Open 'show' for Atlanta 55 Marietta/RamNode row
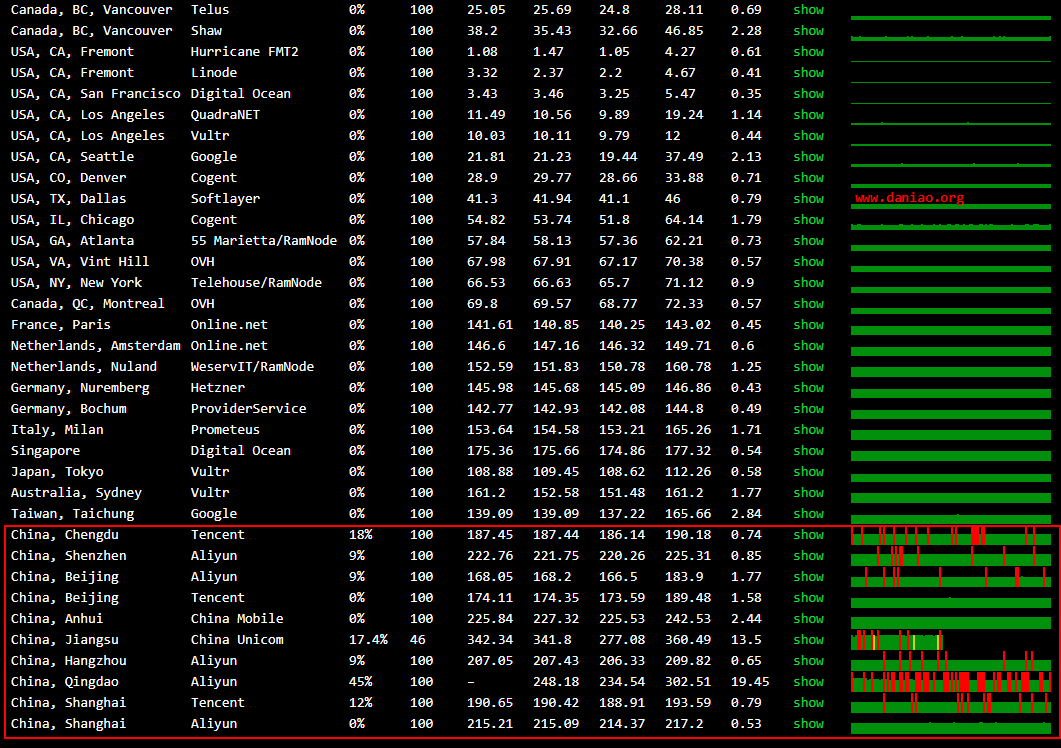 click(808, 241)
